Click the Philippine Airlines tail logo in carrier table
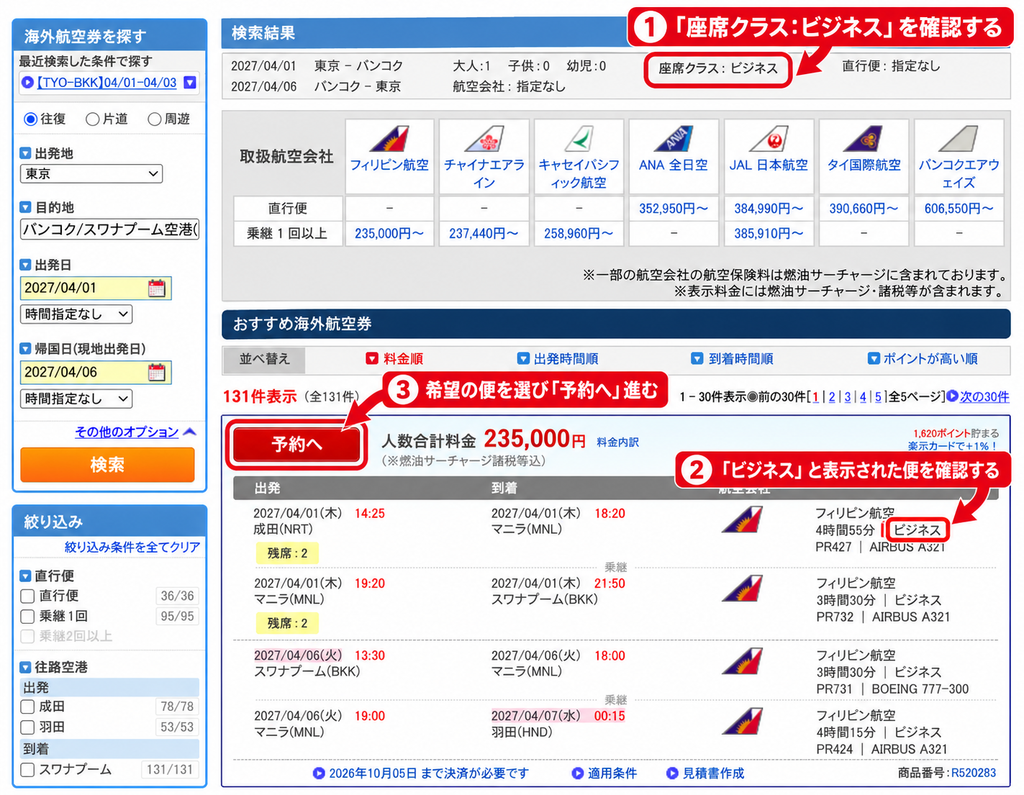Viewport: 1024px width, 795px height. click(x=389, y=138)
